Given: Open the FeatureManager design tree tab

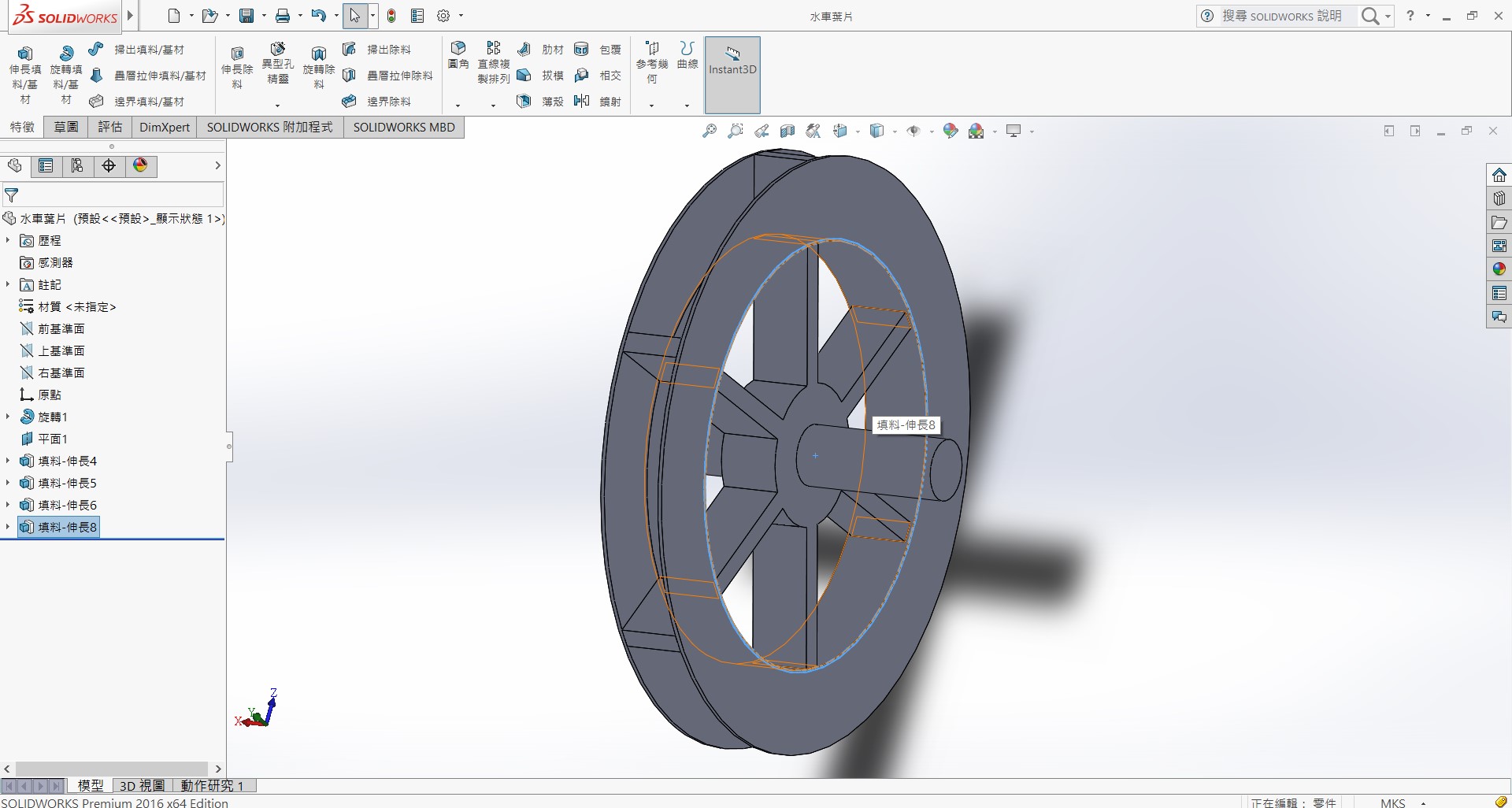Looking at the screenshot, I should click(x=14, y=165).
